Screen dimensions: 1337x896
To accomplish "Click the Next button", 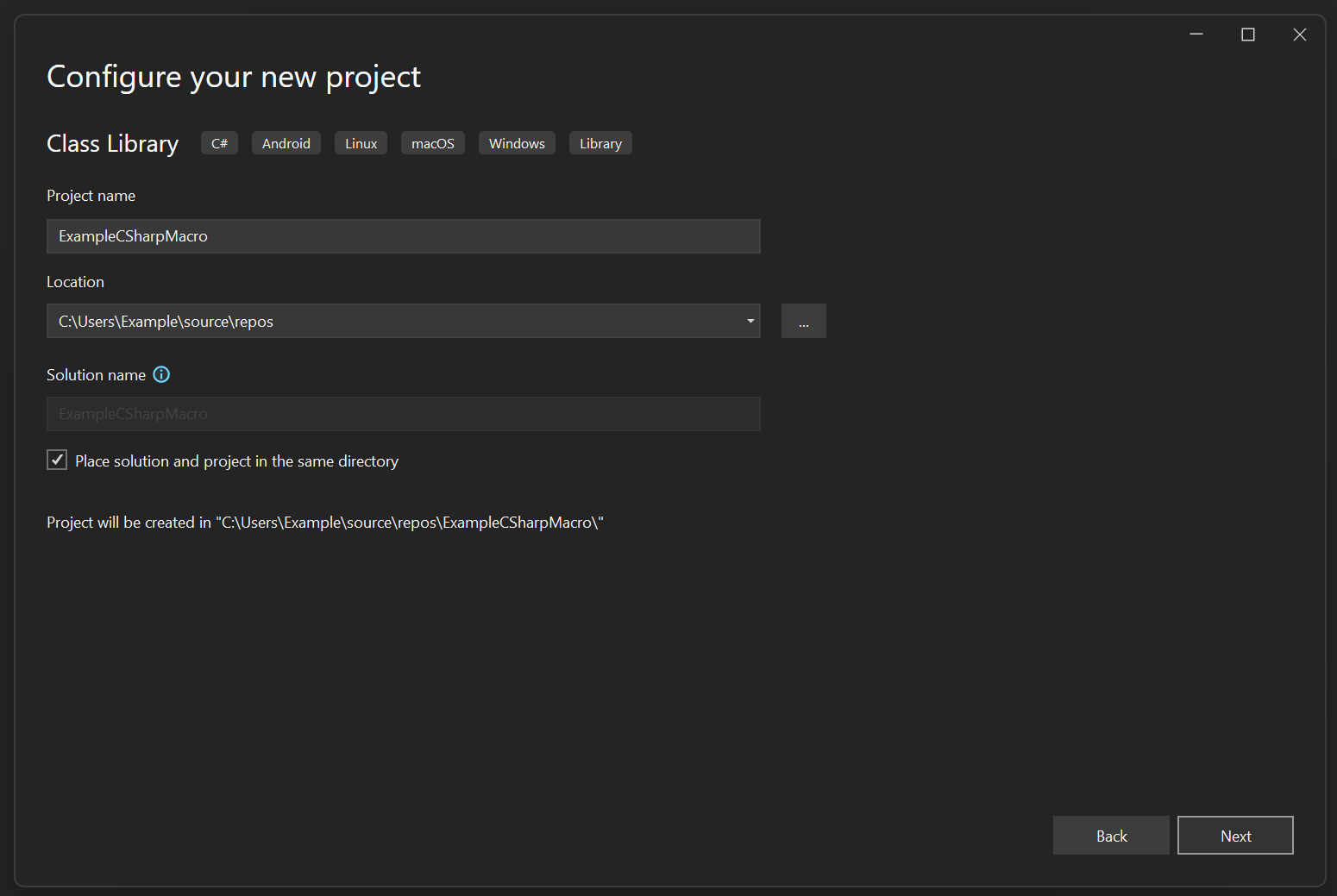I will (x=1235, y=835).
